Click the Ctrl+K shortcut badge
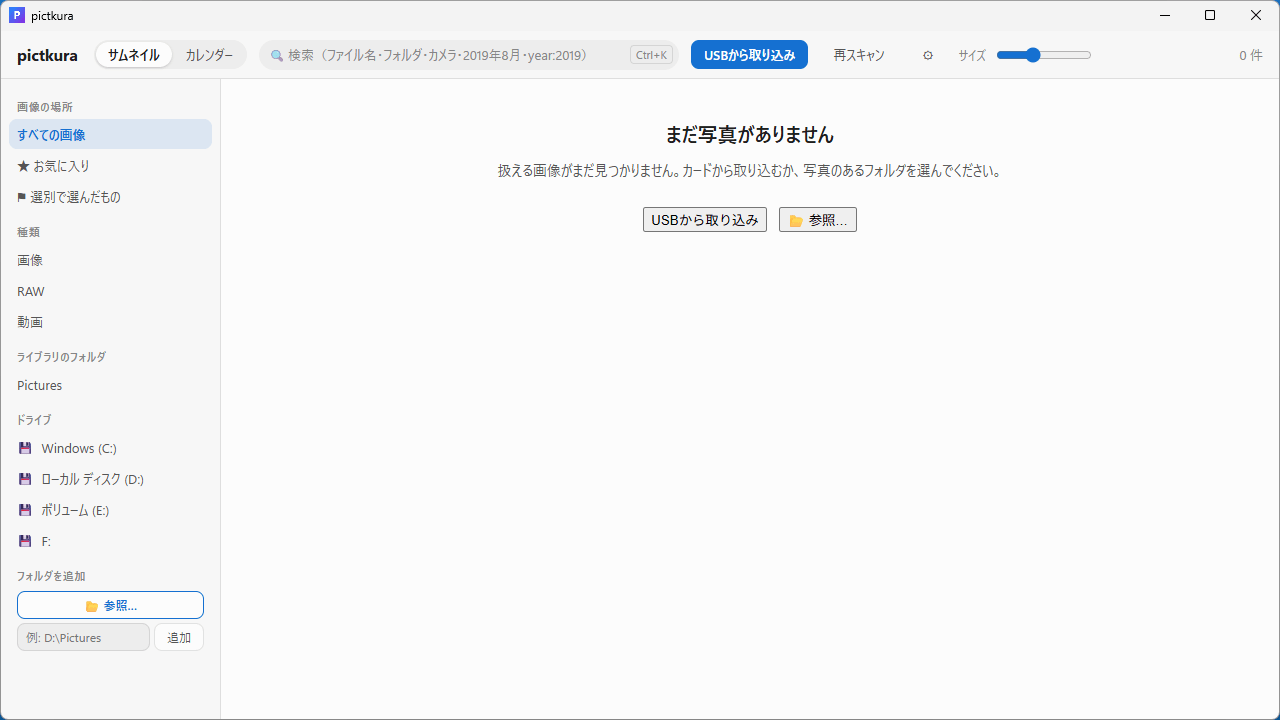The image size is (1280, 720). [x=651, y=55]
